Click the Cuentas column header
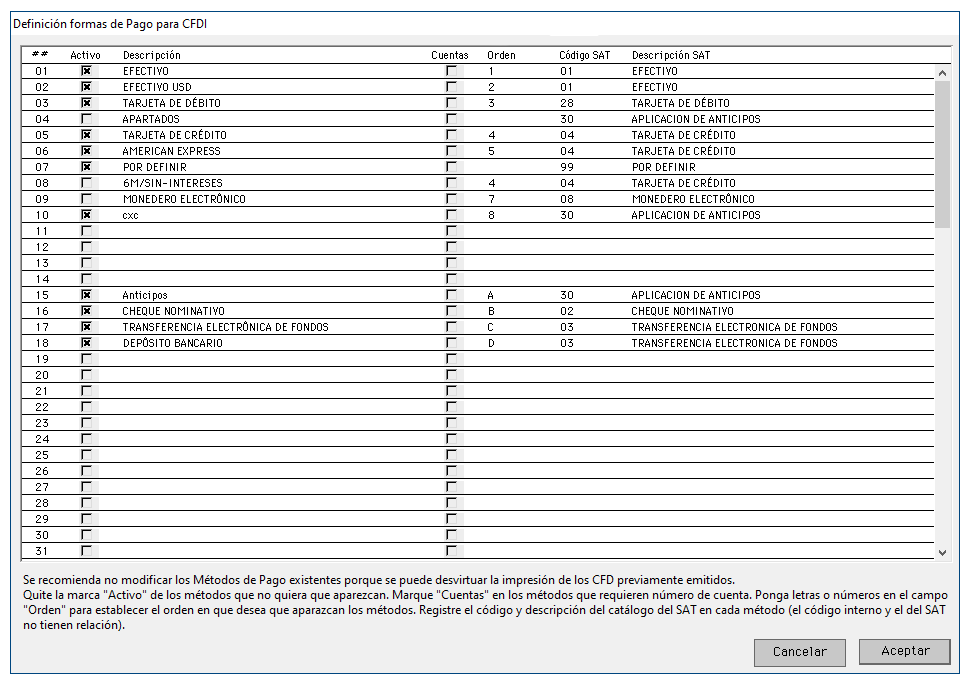Image resolution: width=971 pixels, height=683 pixels. [450, 55]
